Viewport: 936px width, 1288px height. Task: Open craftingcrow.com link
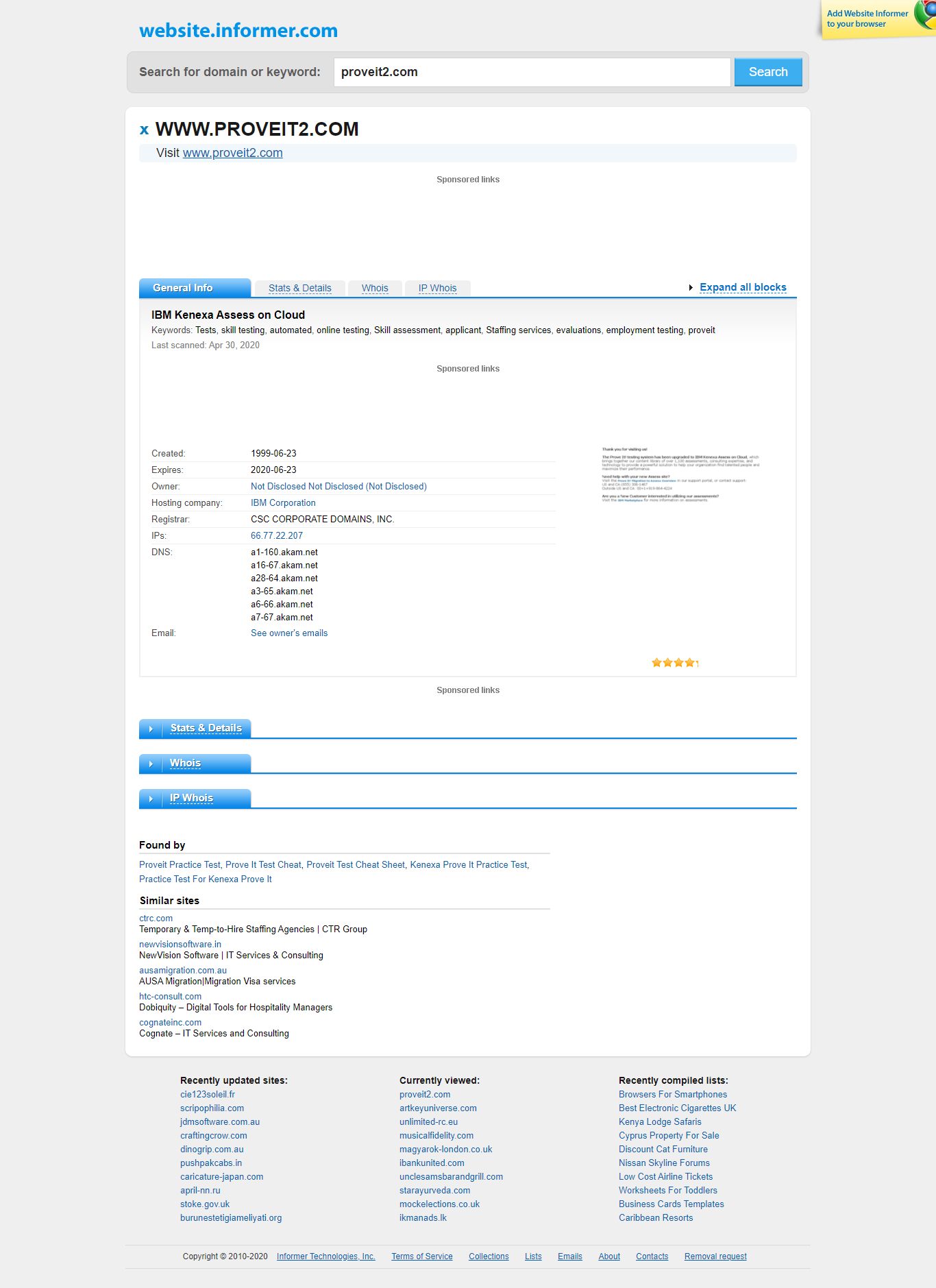pyautogui.click(x=214, y=1136)
